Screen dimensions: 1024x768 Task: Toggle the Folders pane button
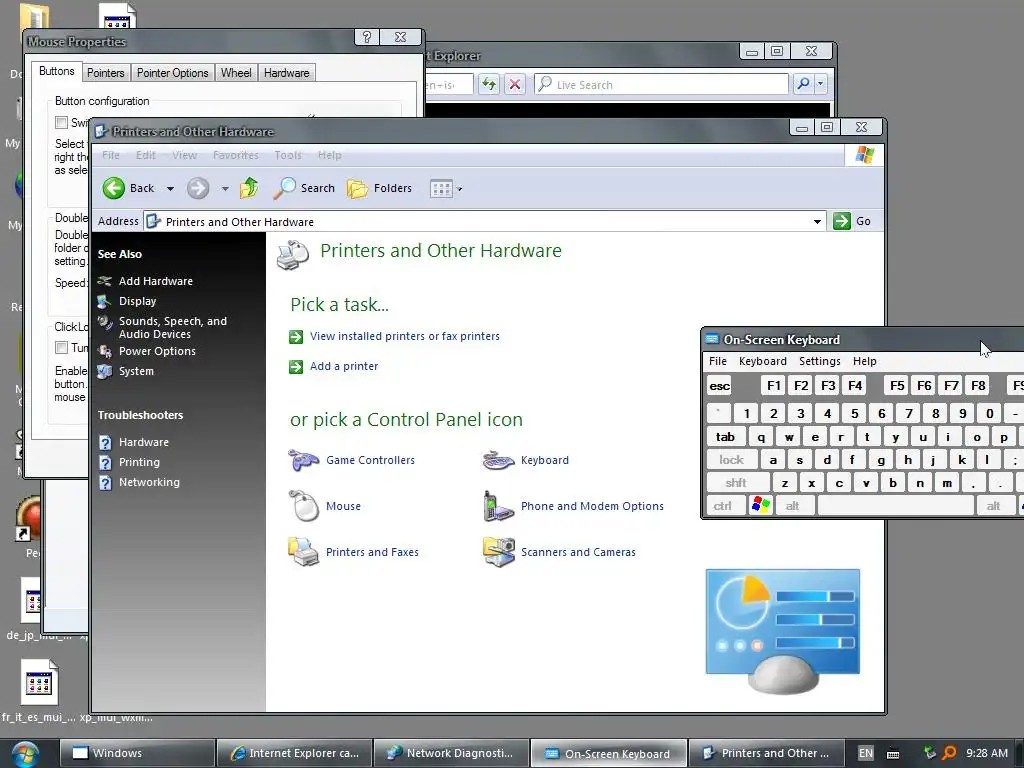[x=379, y=189]
